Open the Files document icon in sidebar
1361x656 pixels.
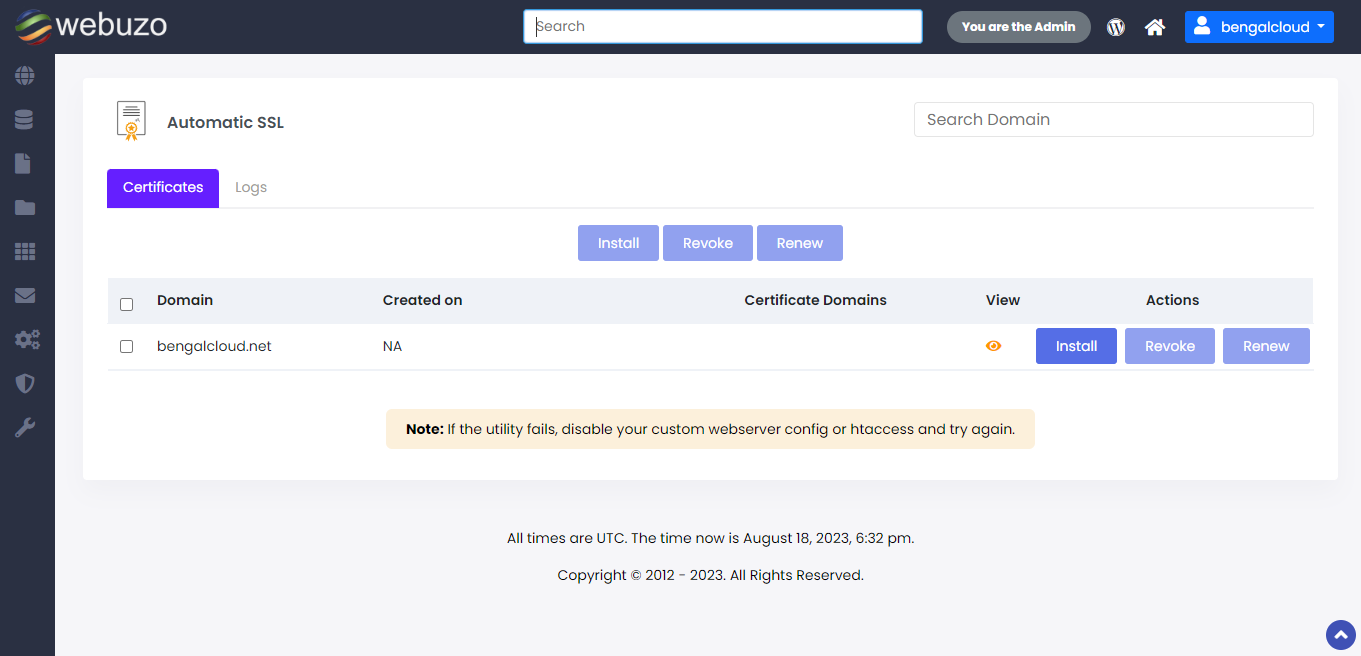[x=25, y=163]
